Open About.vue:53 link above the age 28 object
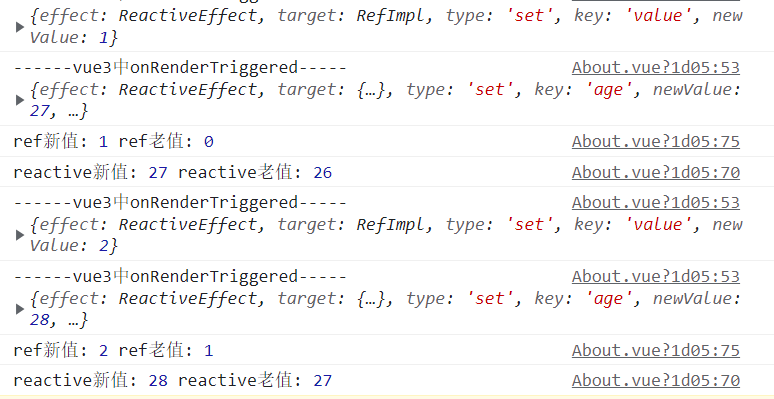774x399 pixels. (x=656, y=277)
